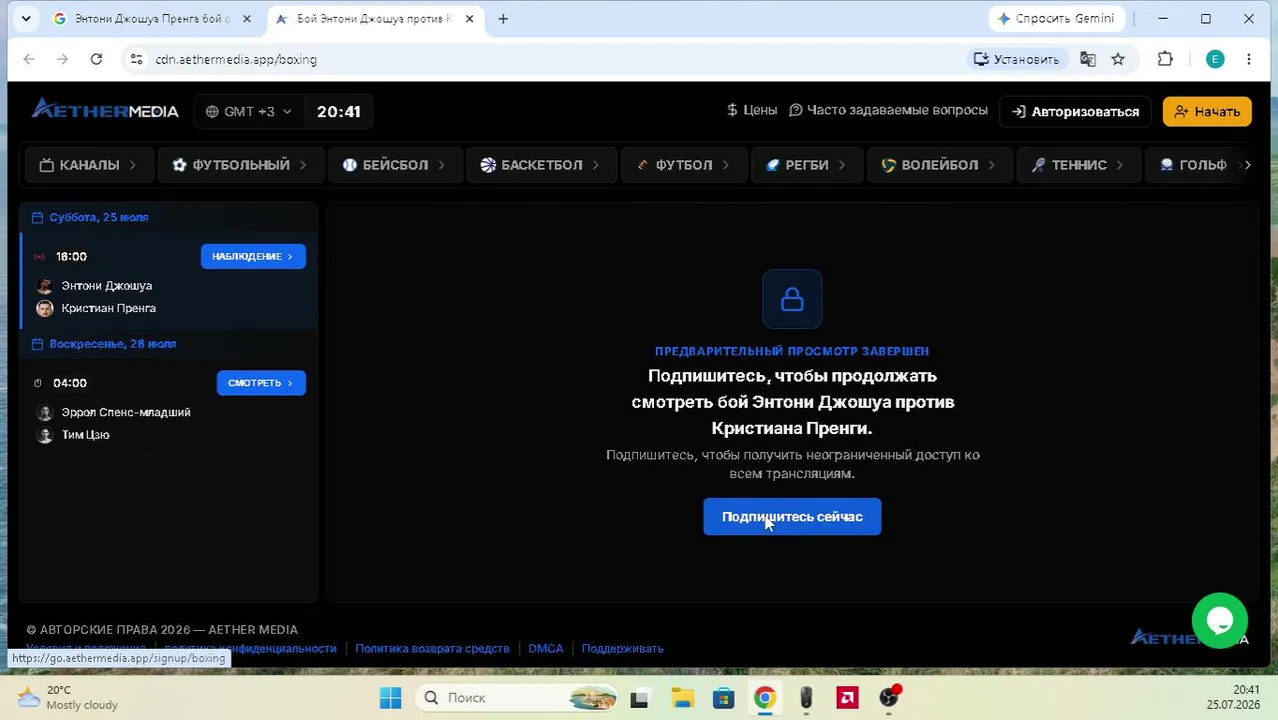
Task: Open Политика возврата средств footer link
Action: pos(432,649)
